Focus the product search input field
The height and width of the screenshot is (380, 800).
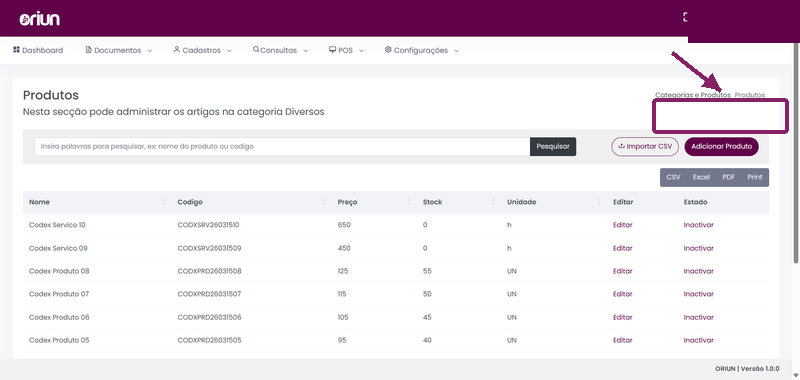click(x=282, y=146)
